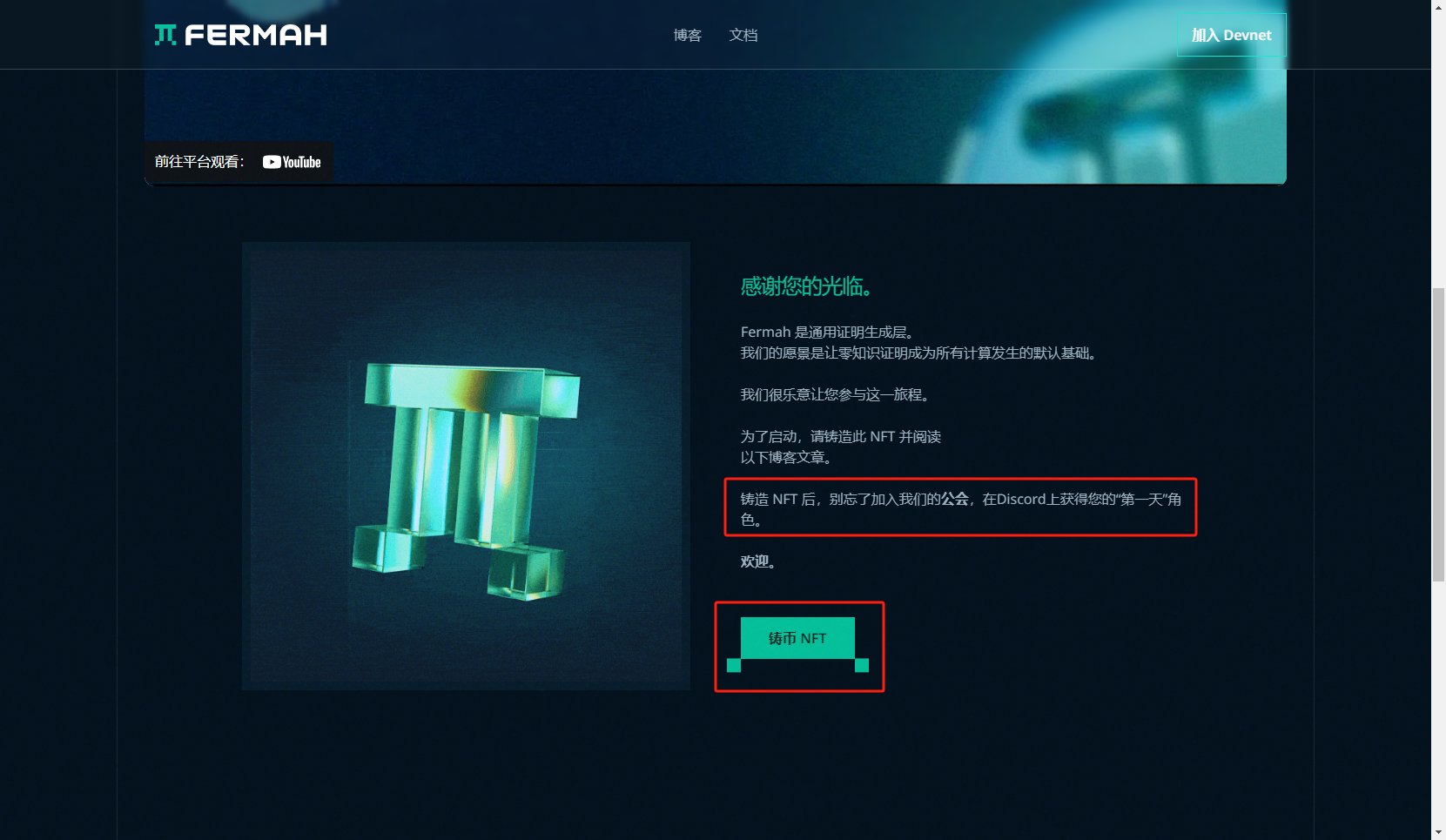Follow the bold 公会 link
1446x840 pixels.
coord(955,499)
